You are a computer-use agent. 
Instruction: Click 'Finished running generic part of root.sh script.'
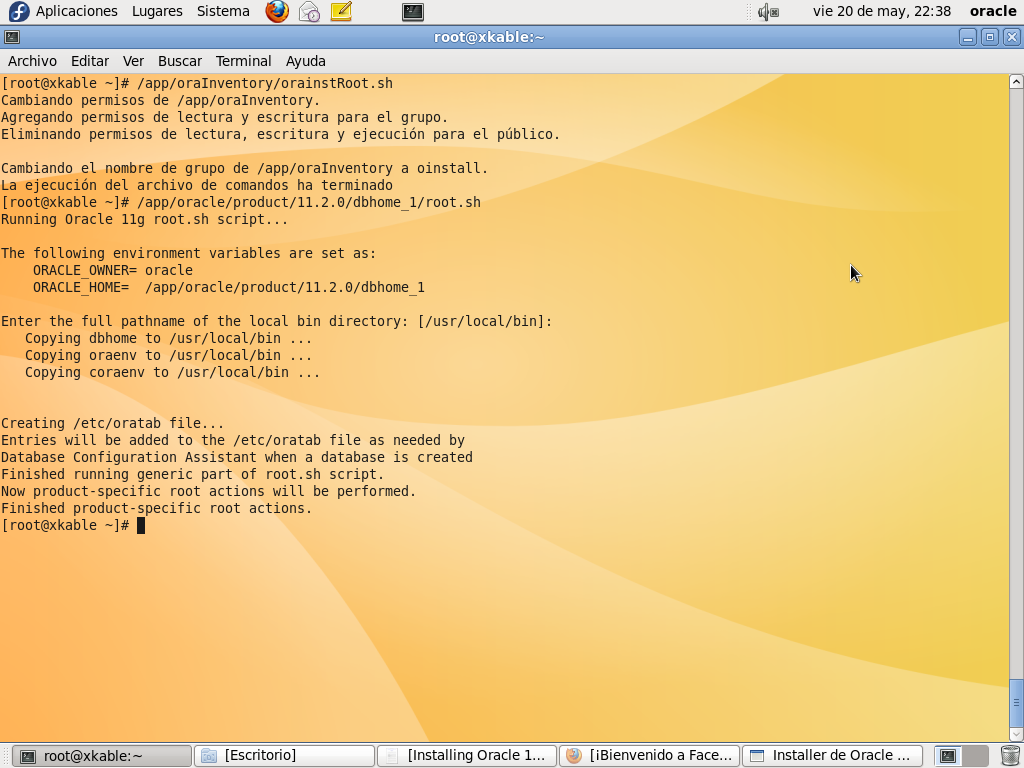tap(193, 474)
